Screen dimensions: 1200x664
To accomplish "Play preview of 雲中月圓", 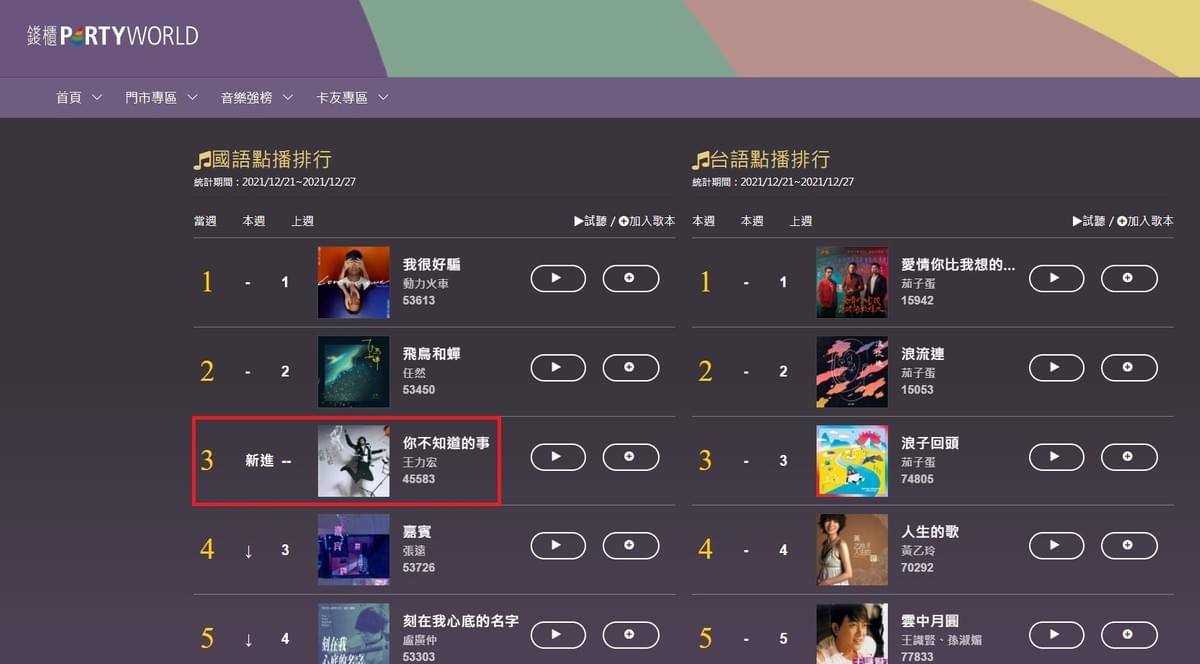I will point(1057,634).
